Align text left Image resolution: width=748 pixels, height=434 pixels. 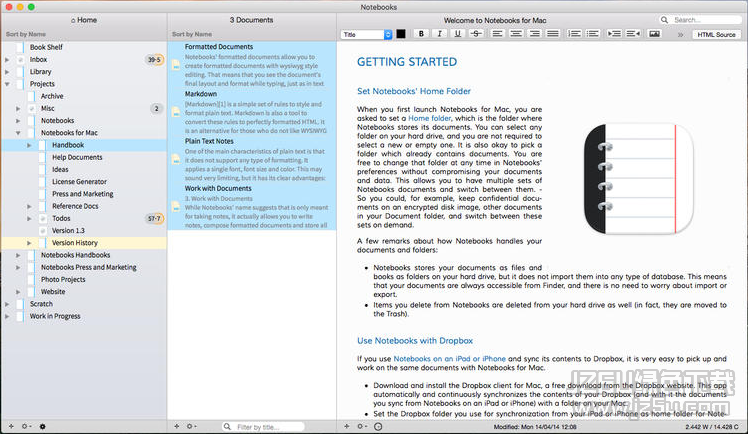coord(498,34)
